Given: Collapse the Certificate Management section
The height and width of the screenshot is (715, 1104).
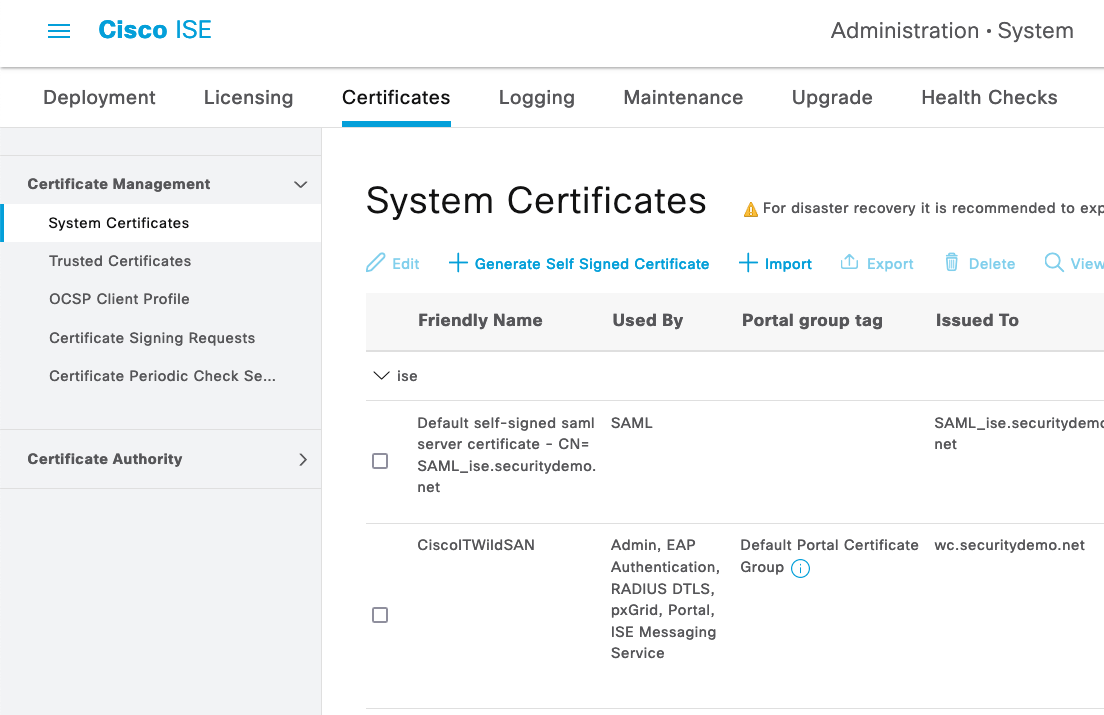Looking at the screenshot, I should point(300,184).
